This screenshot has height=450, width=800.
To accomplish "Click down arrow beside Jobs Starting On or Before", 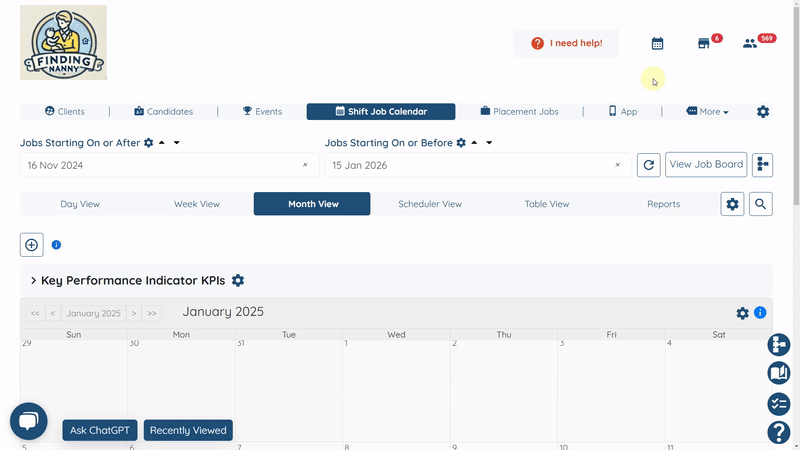I will 489,143.
